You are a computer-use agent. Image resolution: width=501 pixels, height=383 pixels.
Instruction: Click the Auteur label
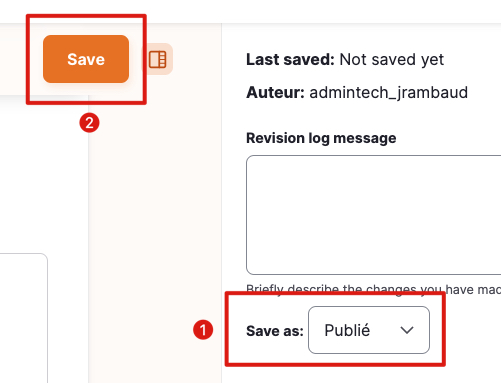click(275, 92)
